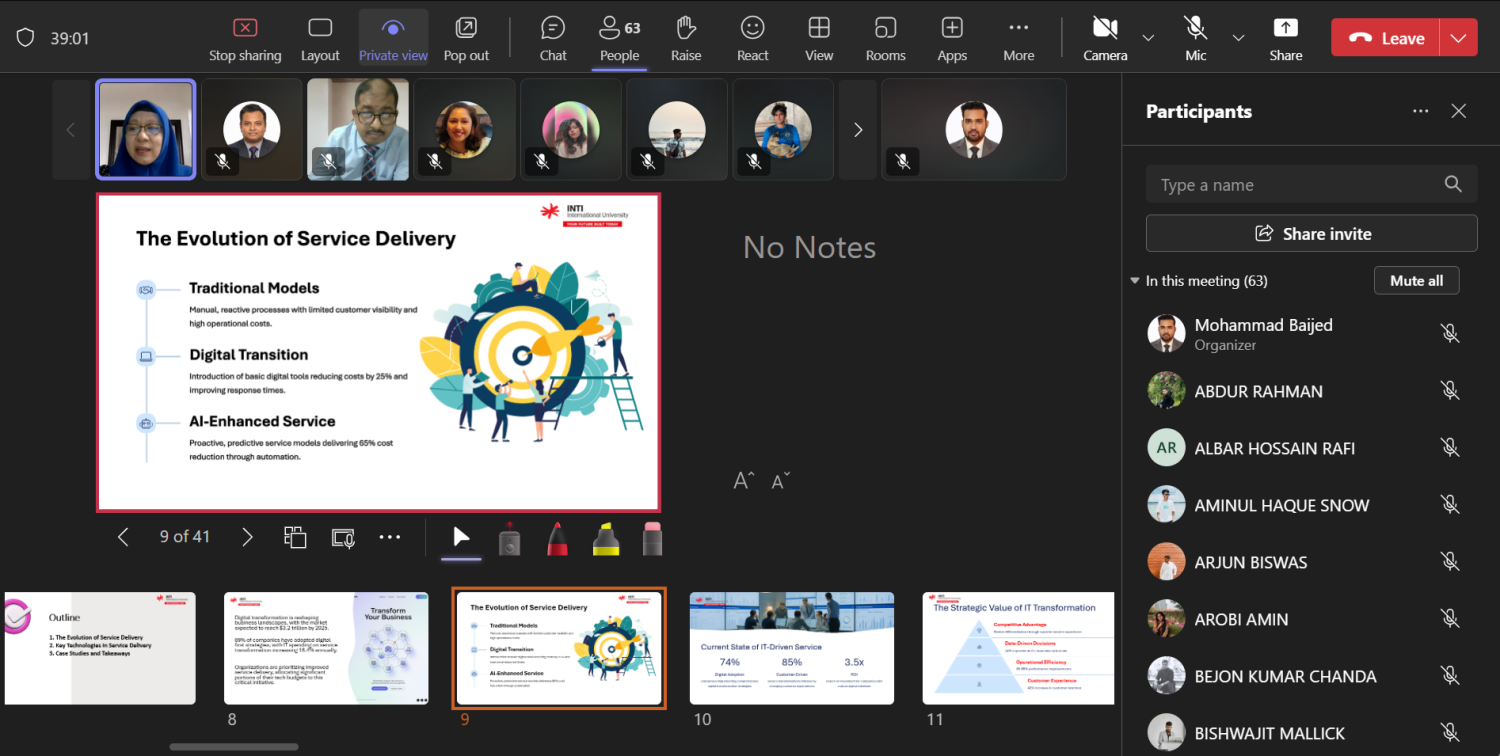Toggle Private view for the presentation
The height and width of the screenshot is (756, 1500).
pyautogui.click(x=393, y=38)
